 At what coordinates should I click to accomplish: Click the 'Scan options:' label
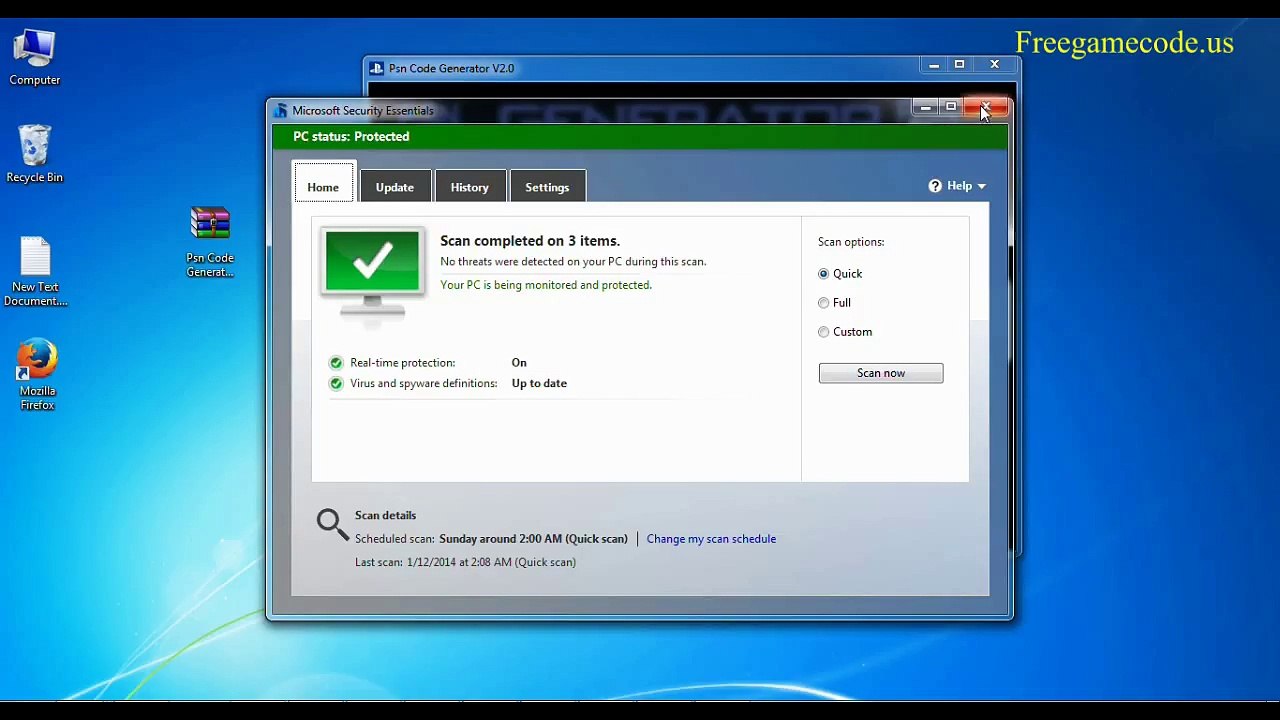pos(851,242)
